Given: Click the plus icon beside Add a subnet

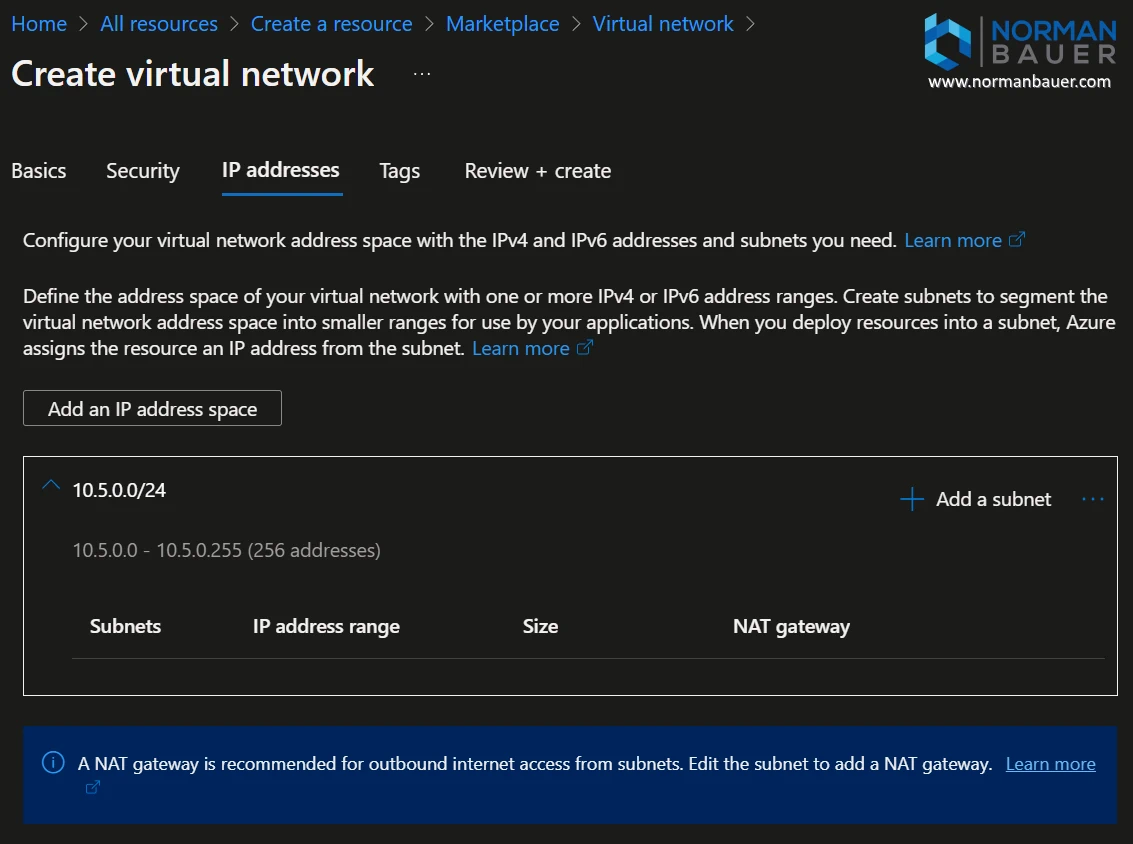Looking at the screenshot, I should tap(911, 500).
